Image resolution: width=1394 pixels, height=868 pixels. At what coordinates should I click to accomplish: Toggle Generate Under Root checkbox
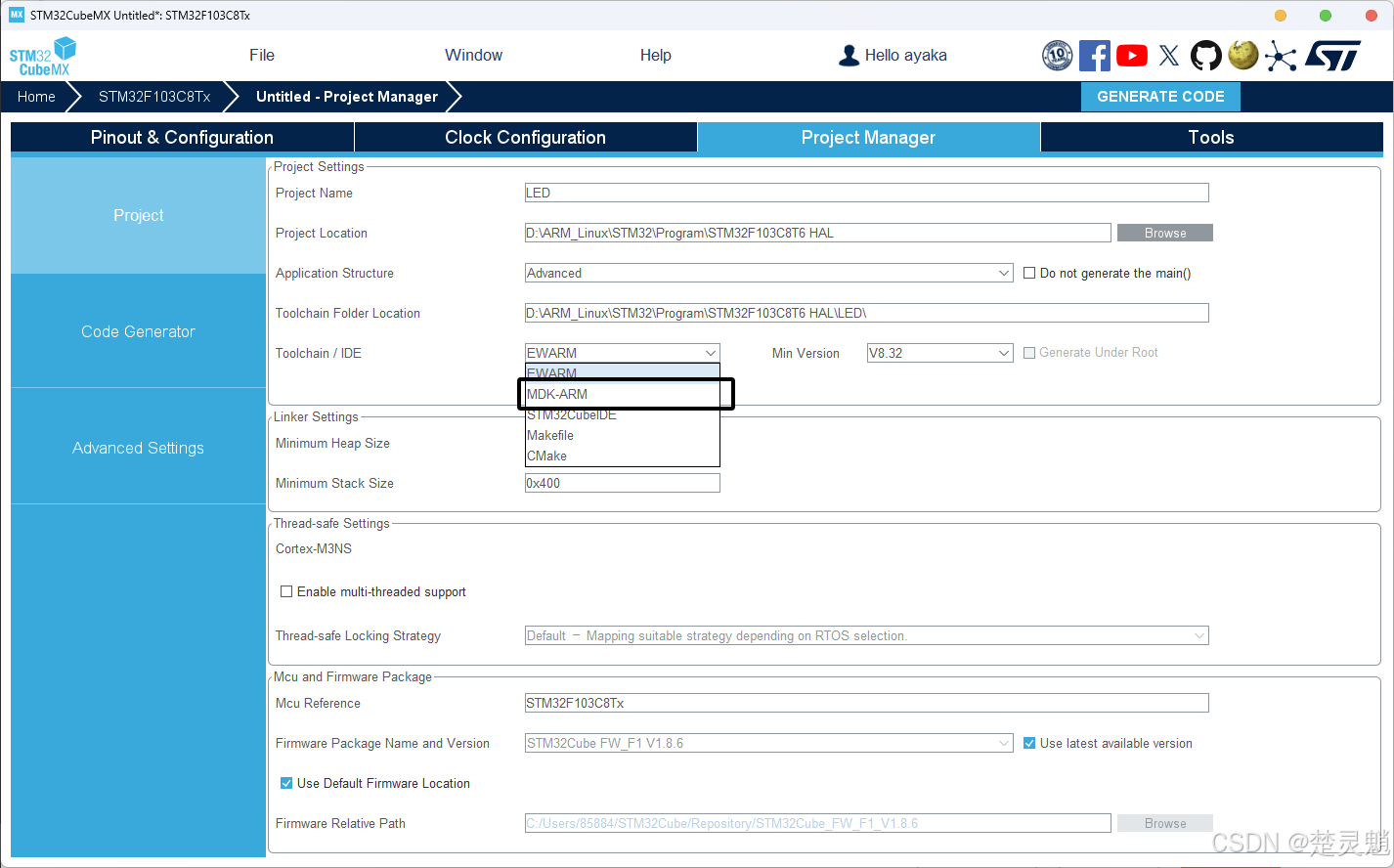click(x=1029, y=353)
